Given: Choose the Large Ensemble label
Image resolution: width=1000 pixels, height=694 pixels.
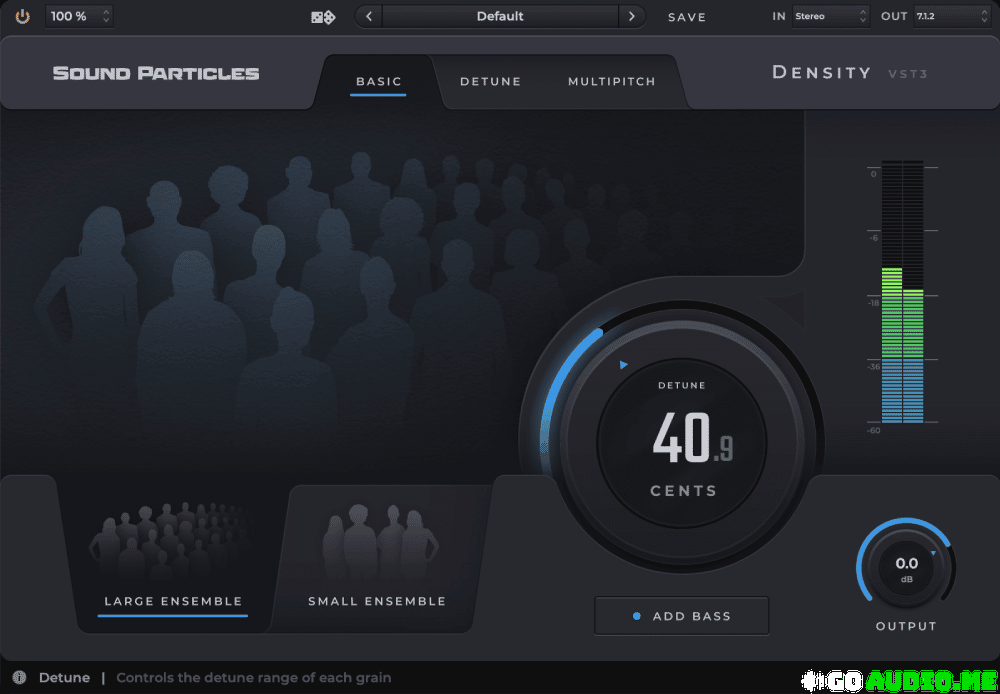Looking at the screenshot, I should click(173, 602).
